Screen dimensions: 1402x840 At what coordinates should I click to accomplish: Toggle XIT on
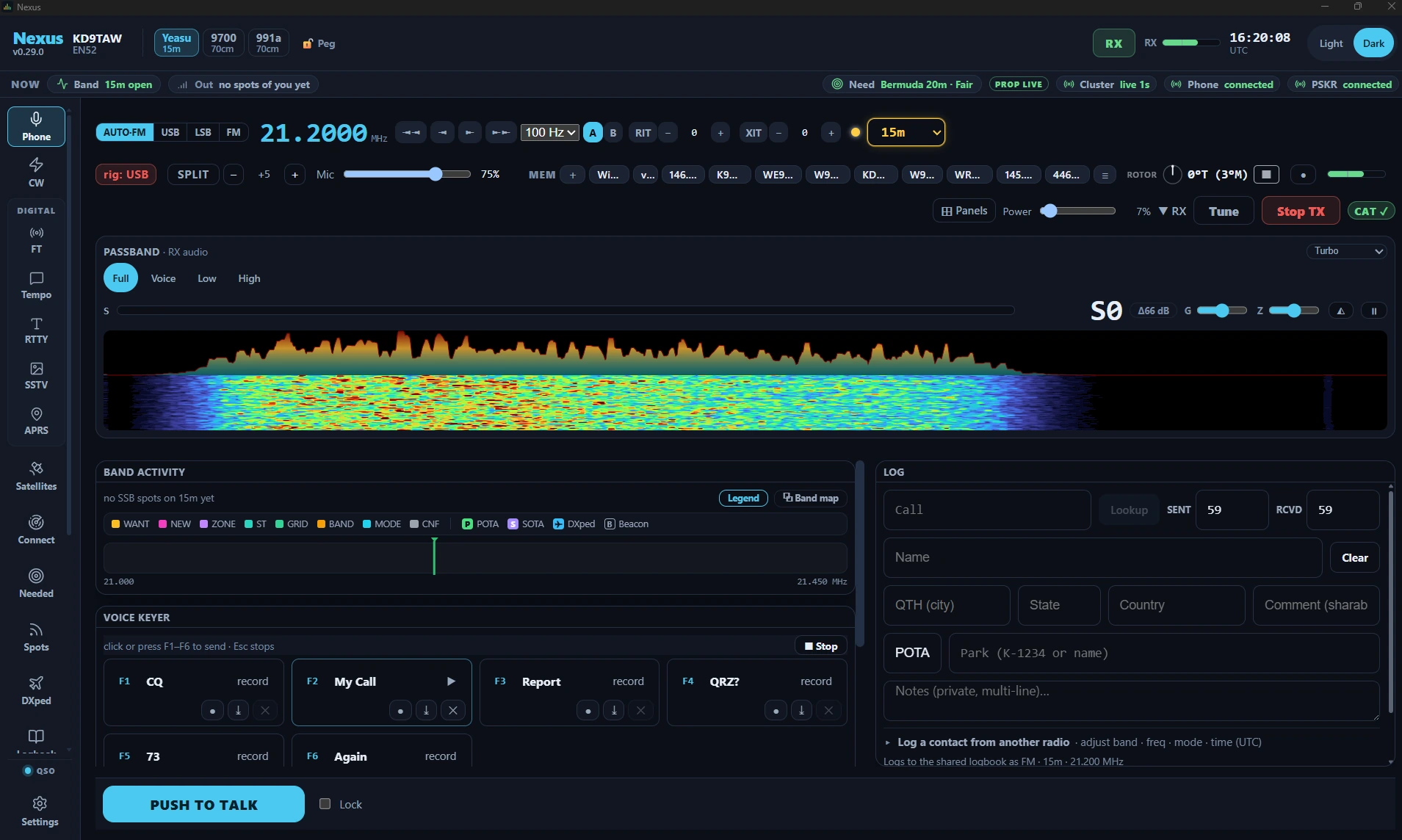(754, 132)
